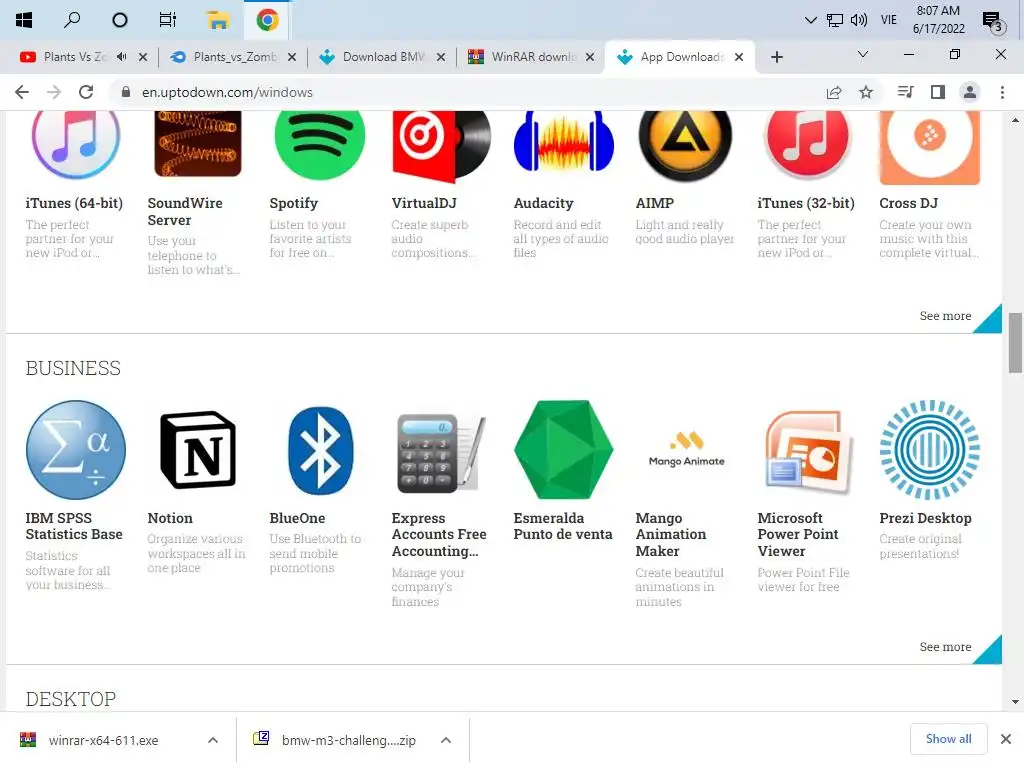Open Chrome three-dot menu
The image size is (1024, 768).
point(1002,92)
